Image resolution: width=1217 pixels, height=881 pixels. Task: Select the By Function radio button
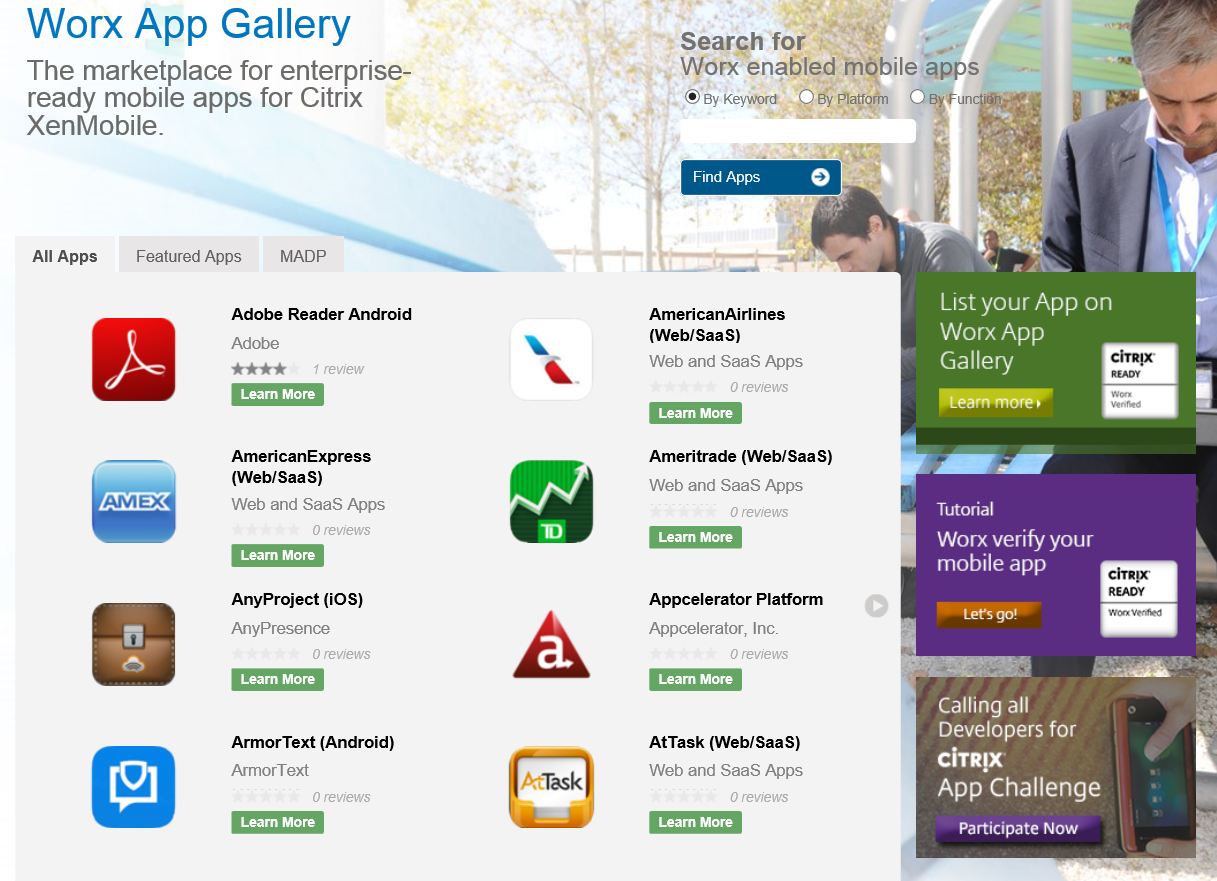click(x=917, y=97)
